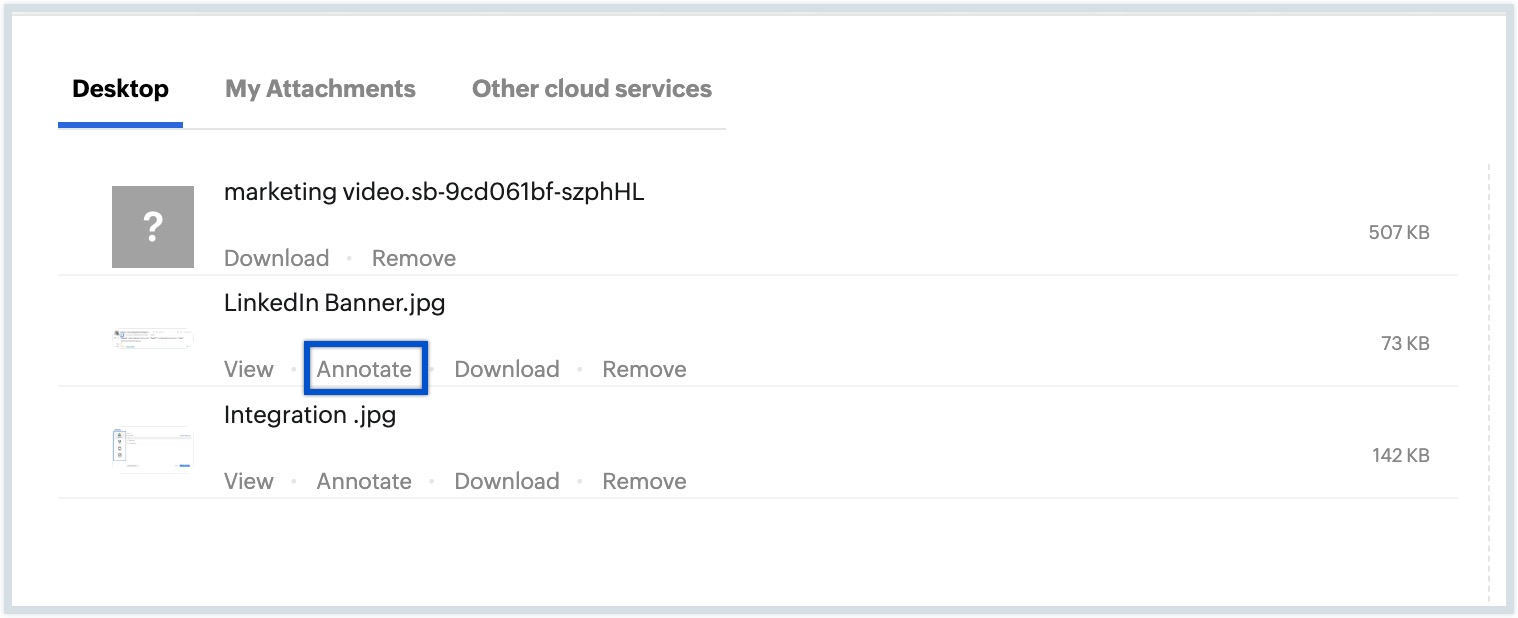Click the LinkedIn Banner.jpg file name

[334, 303]
